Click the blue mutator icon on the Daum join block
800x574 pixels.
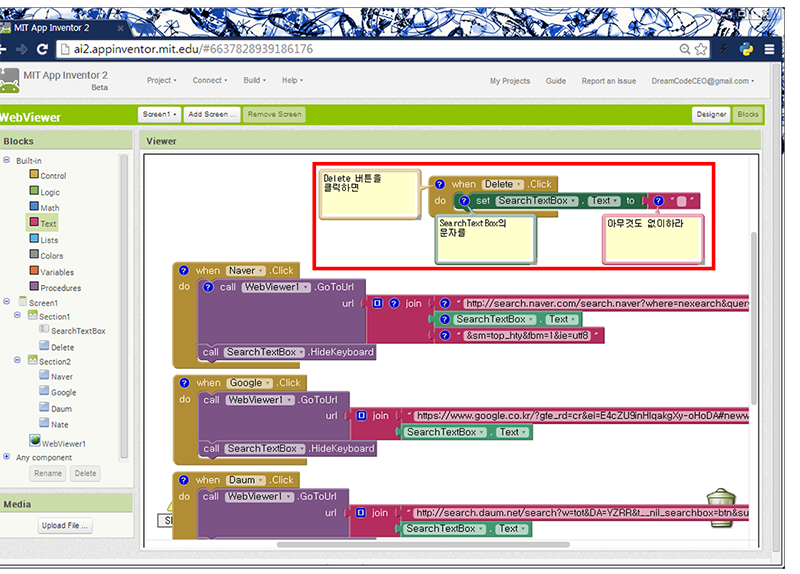[361, 513]
